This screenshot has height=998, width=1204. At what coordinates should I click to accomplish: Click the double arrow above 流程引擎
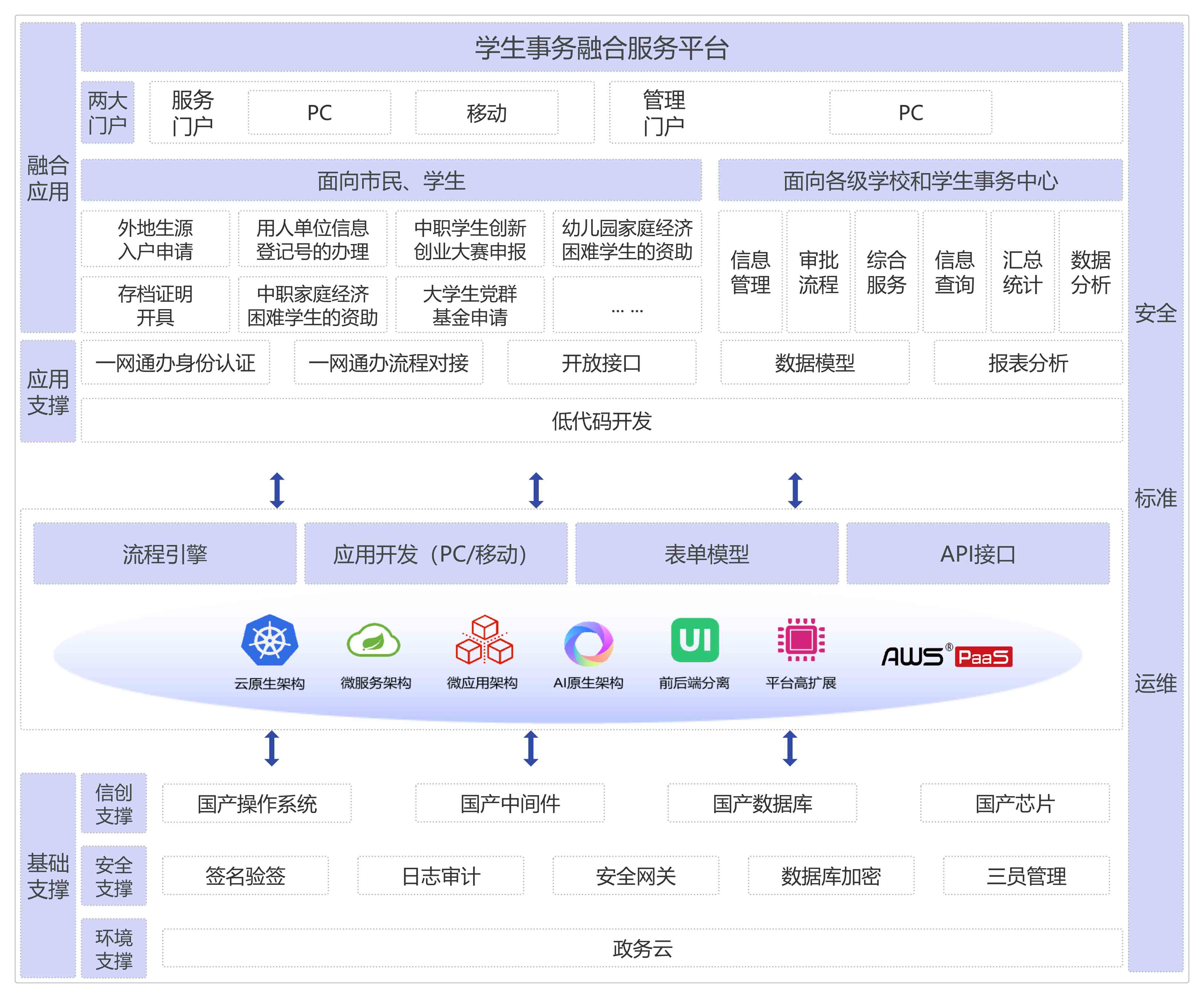(277, 490)
